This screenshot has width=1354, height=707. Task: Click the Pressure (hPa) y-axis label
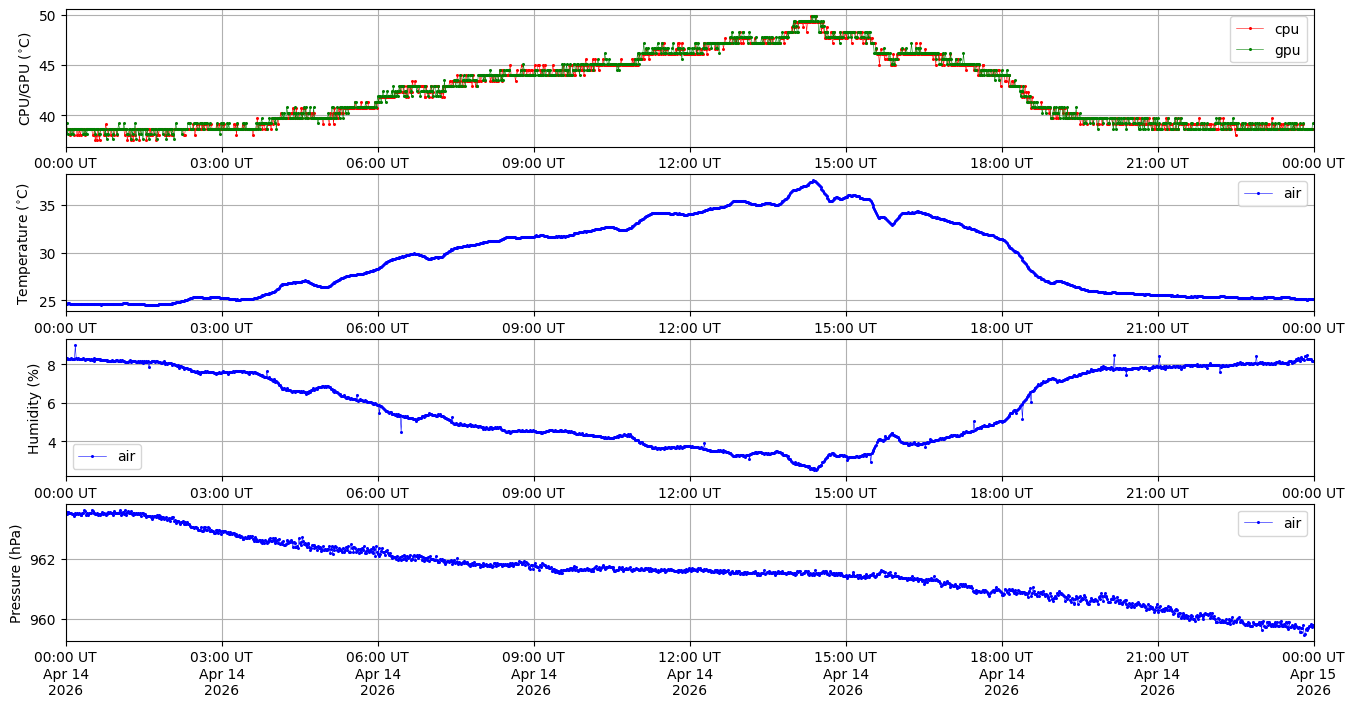pos(16,573)
